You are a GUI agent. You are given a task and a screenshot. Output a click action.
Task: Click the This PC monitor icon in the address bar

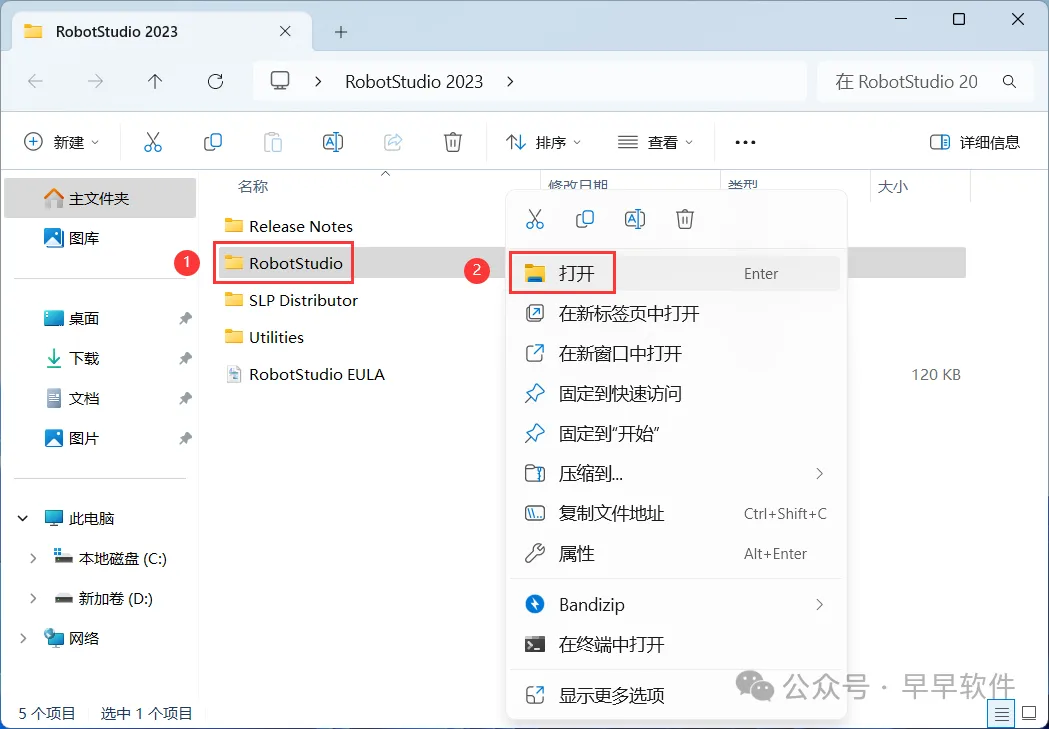[280, 81]
